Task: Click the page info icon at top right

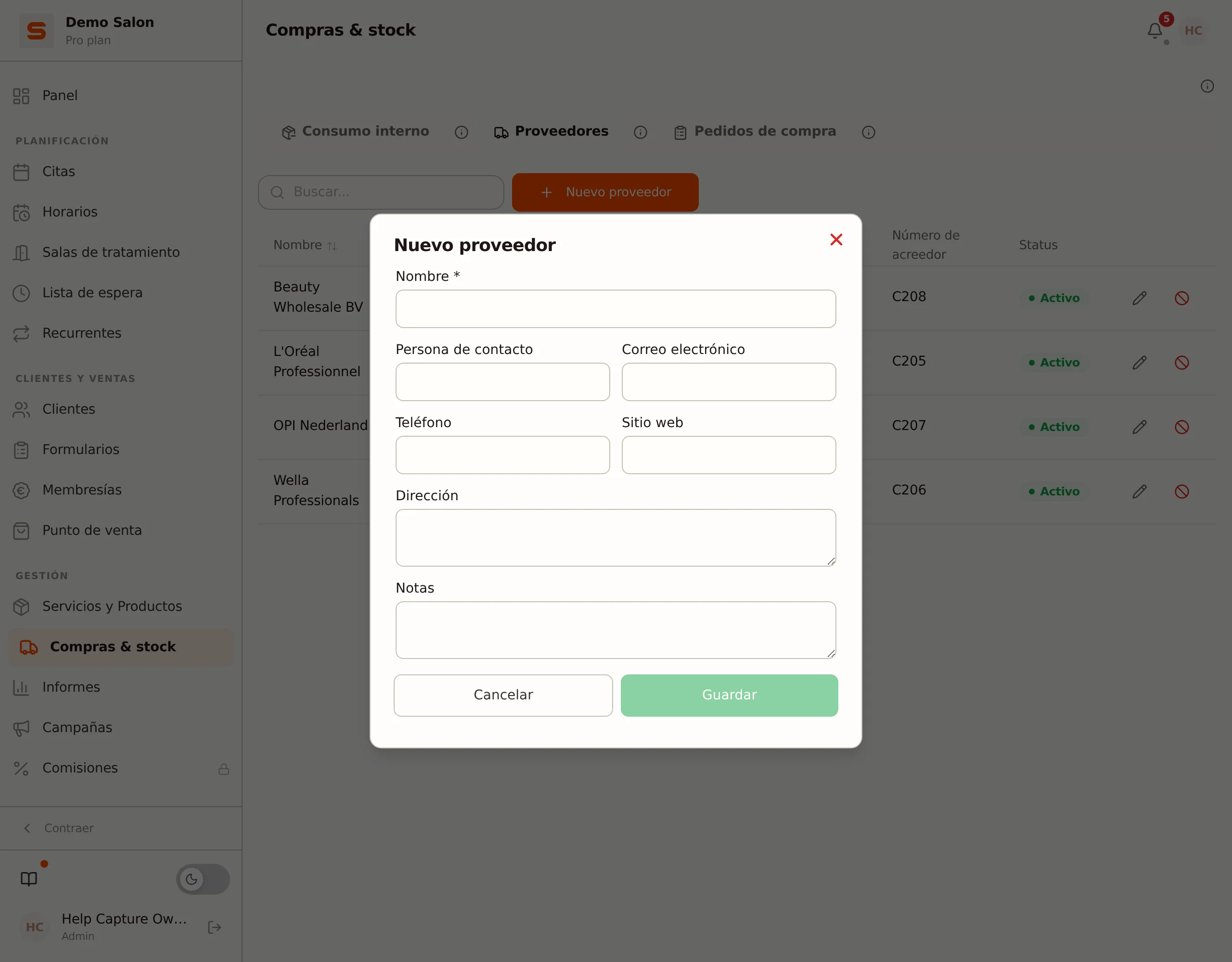Action: (x=1206, y=86)
